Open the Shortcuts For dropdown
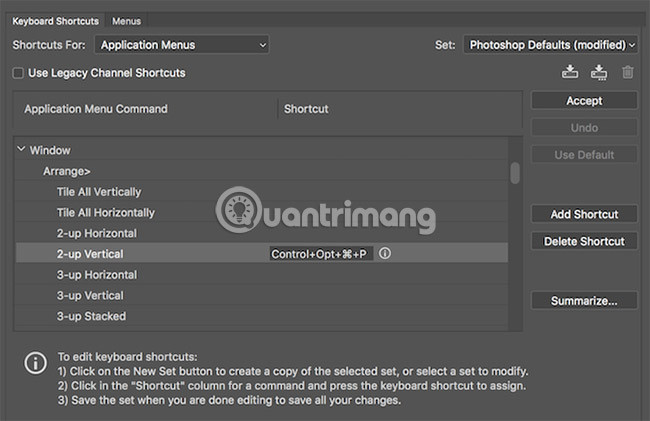 click(182, 45)
